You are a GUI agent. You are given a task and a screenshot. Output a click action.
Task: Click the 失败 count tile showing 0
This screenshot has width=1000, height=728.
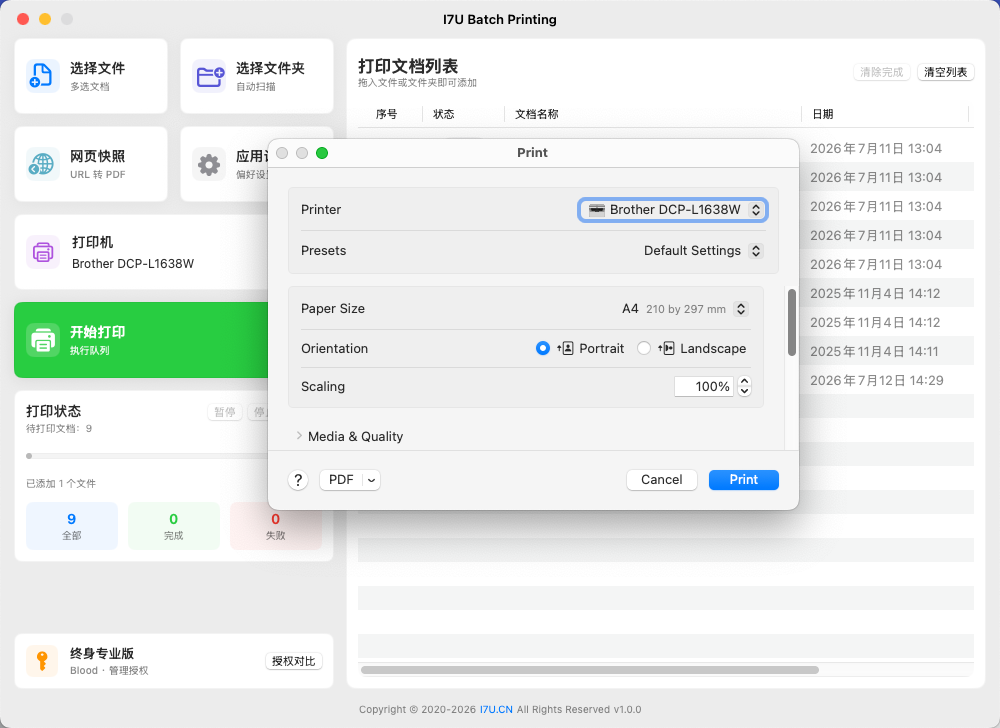click(x=276, y=526)
